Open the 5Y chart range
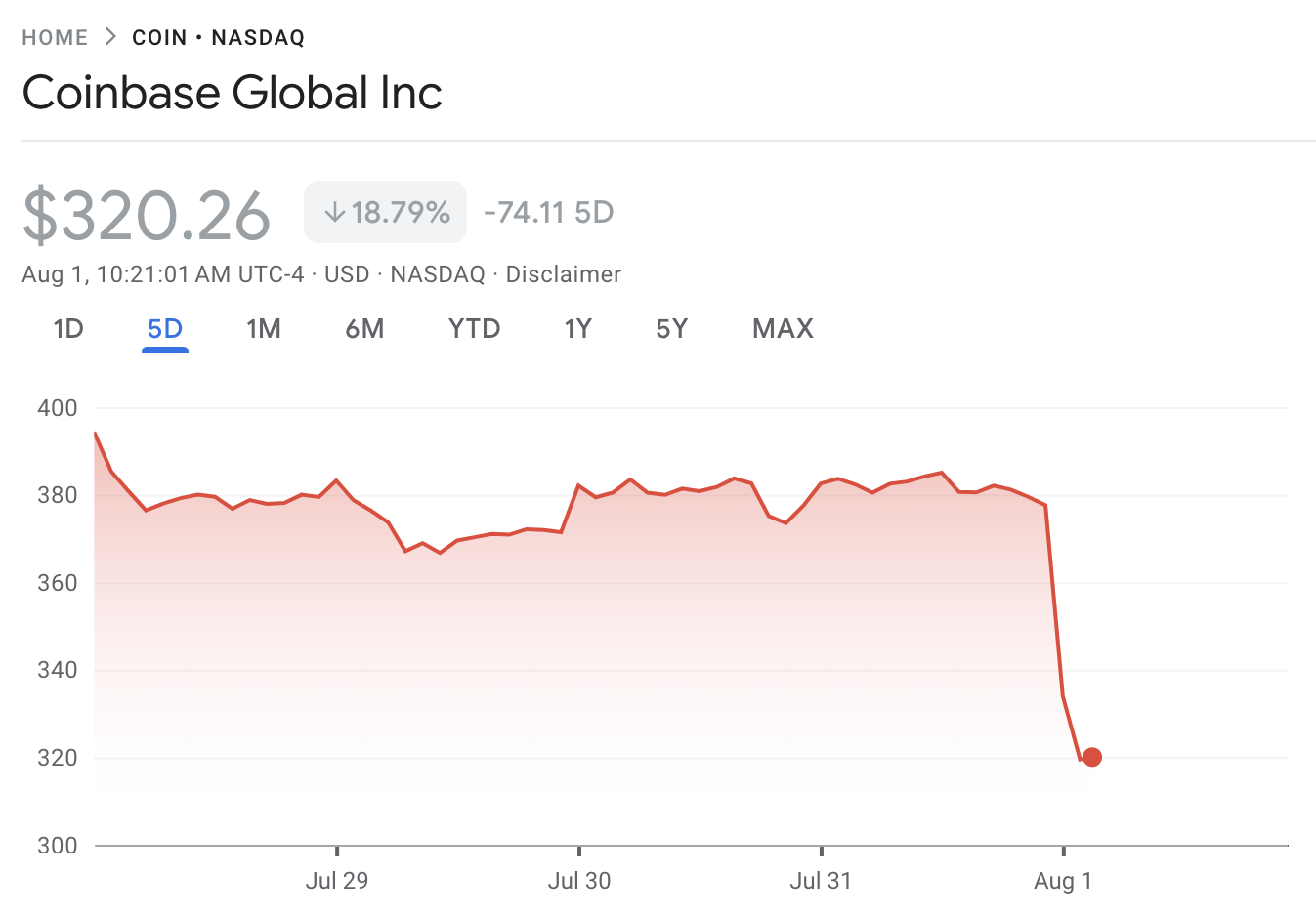This screenshot has width=1316, height=915. point(672,329)
